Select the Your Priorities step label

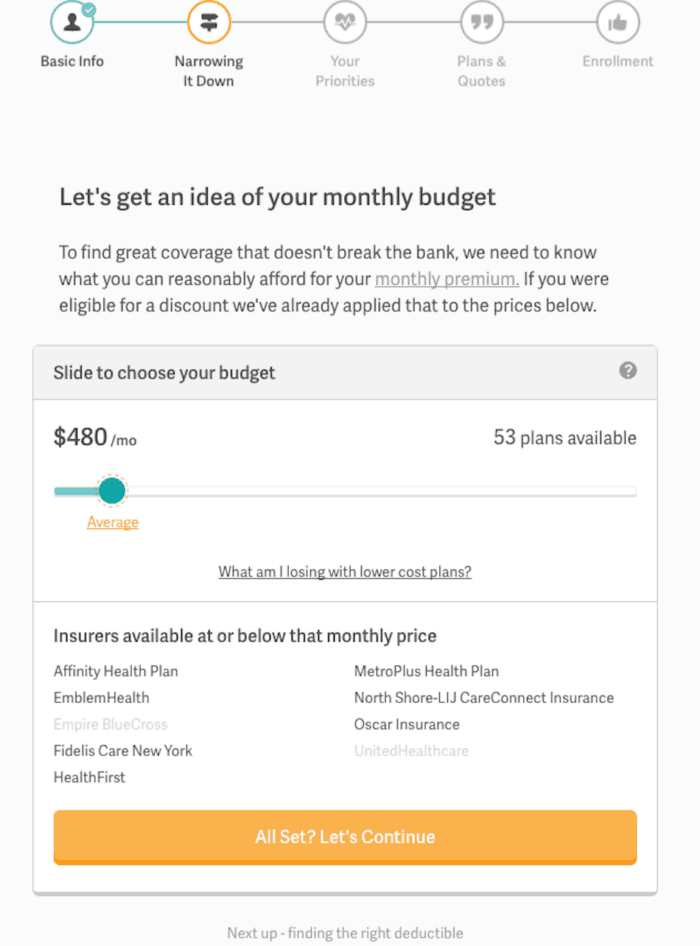[x=345, y=71]
